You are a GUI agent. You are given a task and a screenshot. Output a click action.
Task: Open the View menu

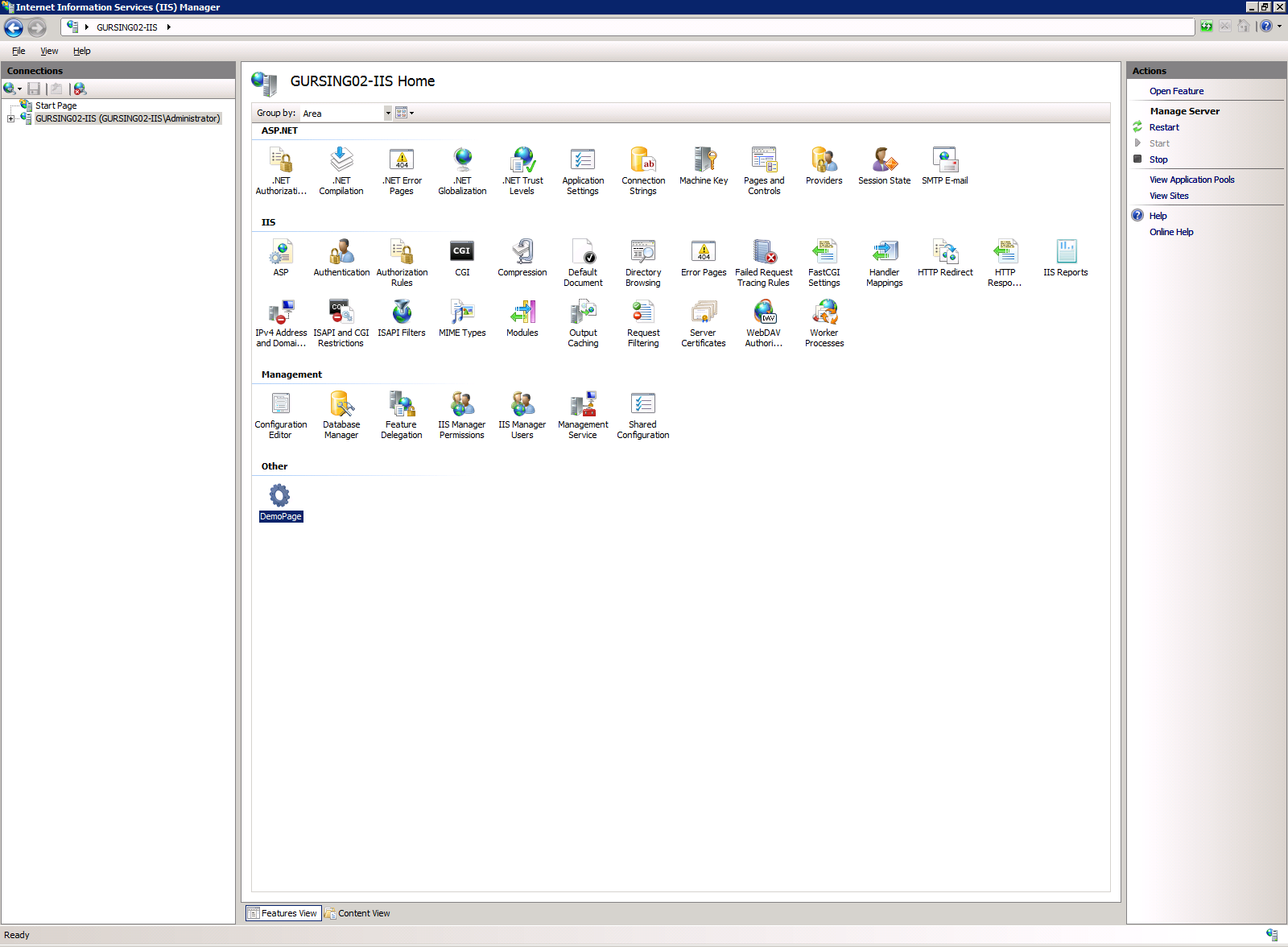[x=49, y=51]
